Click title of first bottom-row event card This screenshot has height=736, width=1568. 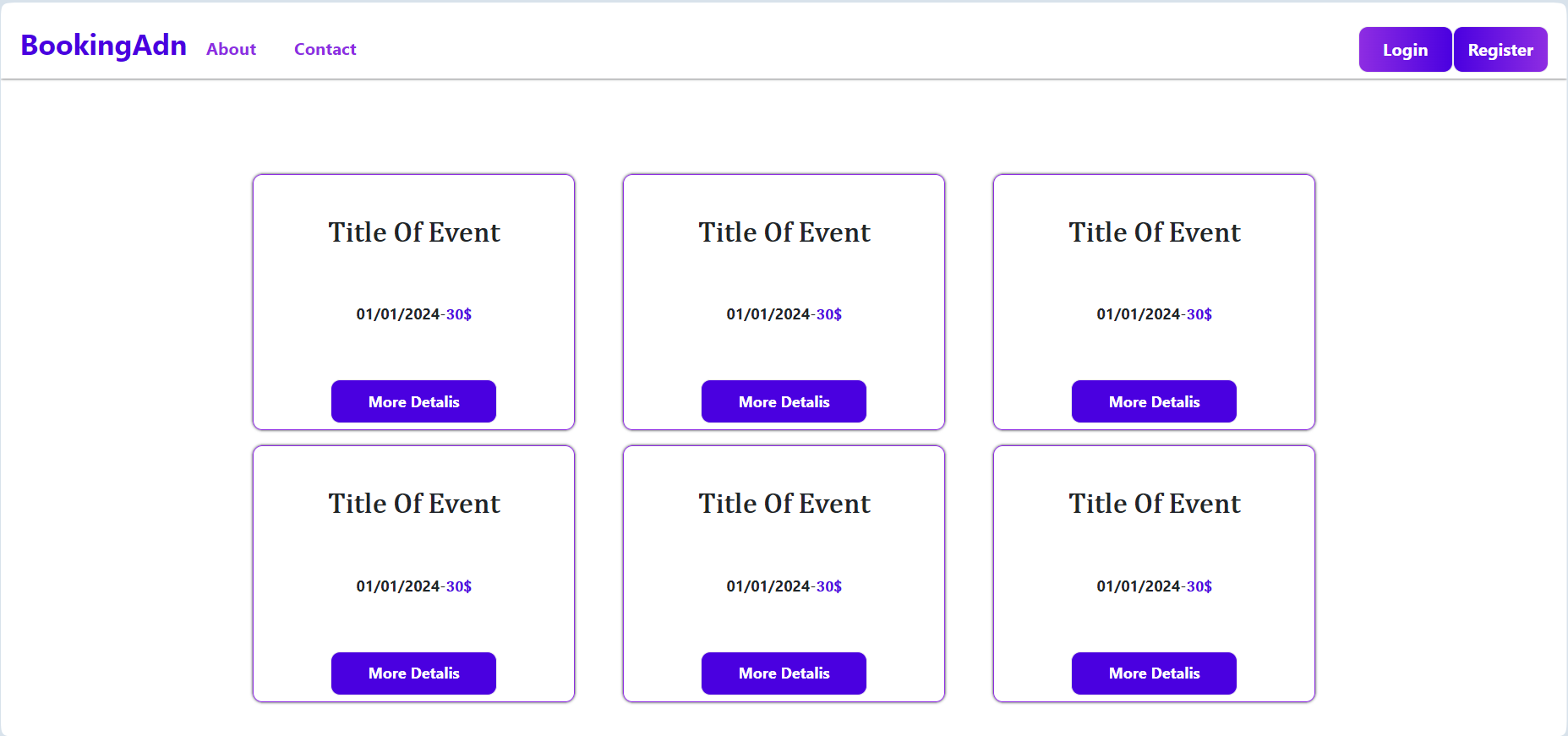(413, 504)
